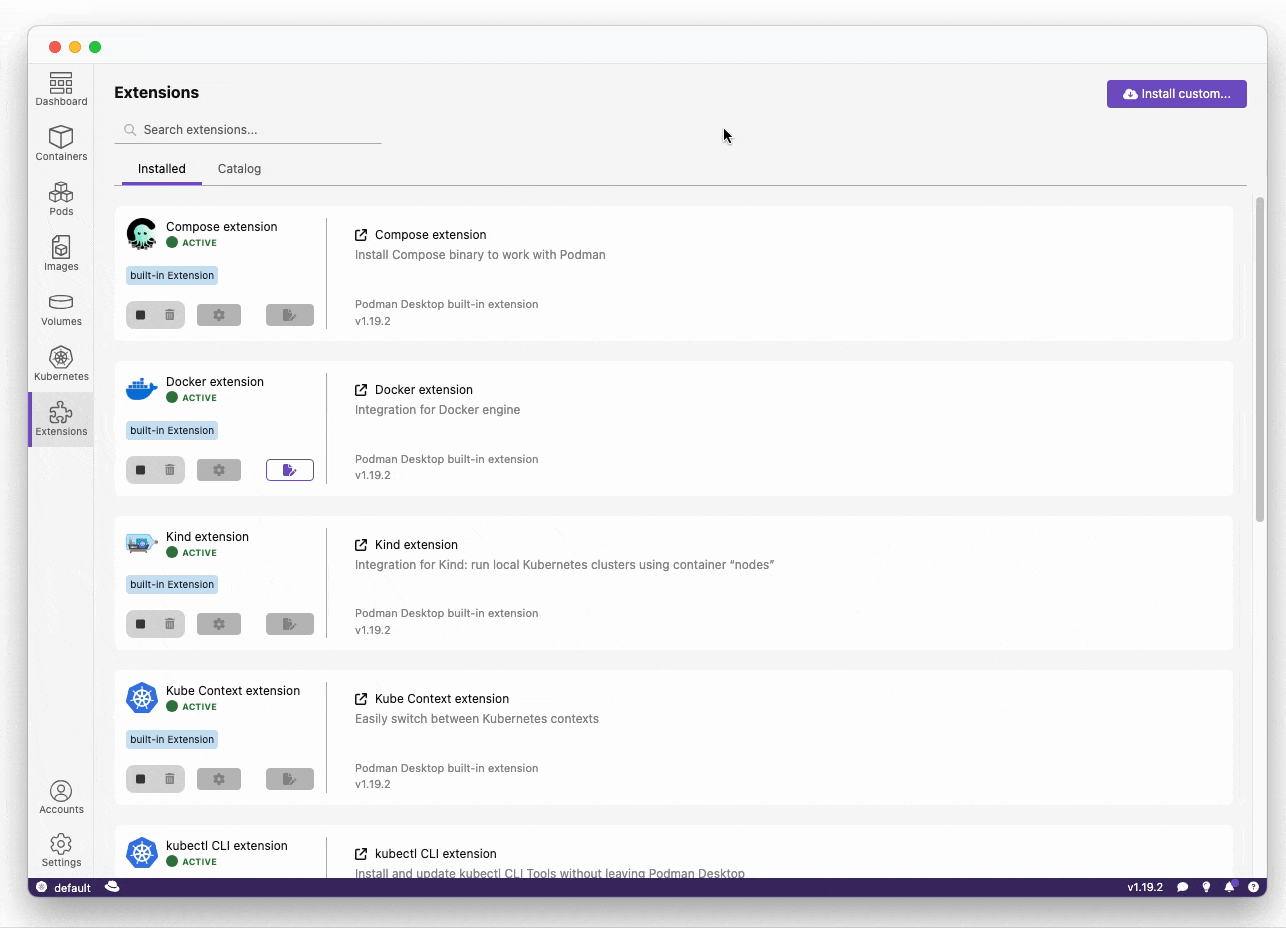Switch to the Installed tab
This screenshot has height=928, width=1286.
162,169
